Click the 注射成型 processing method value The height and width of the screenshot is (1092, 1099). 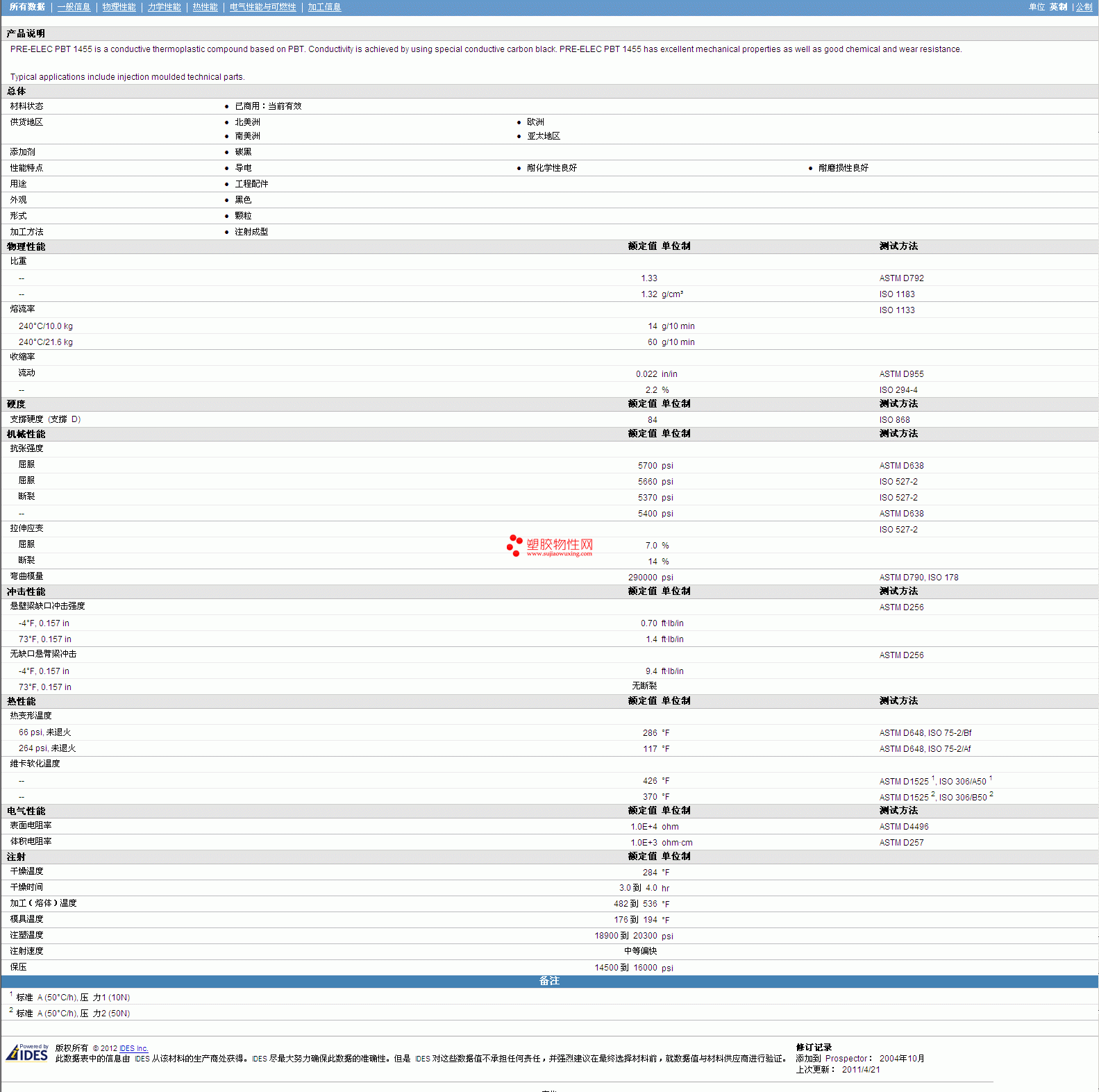point(251,232)
